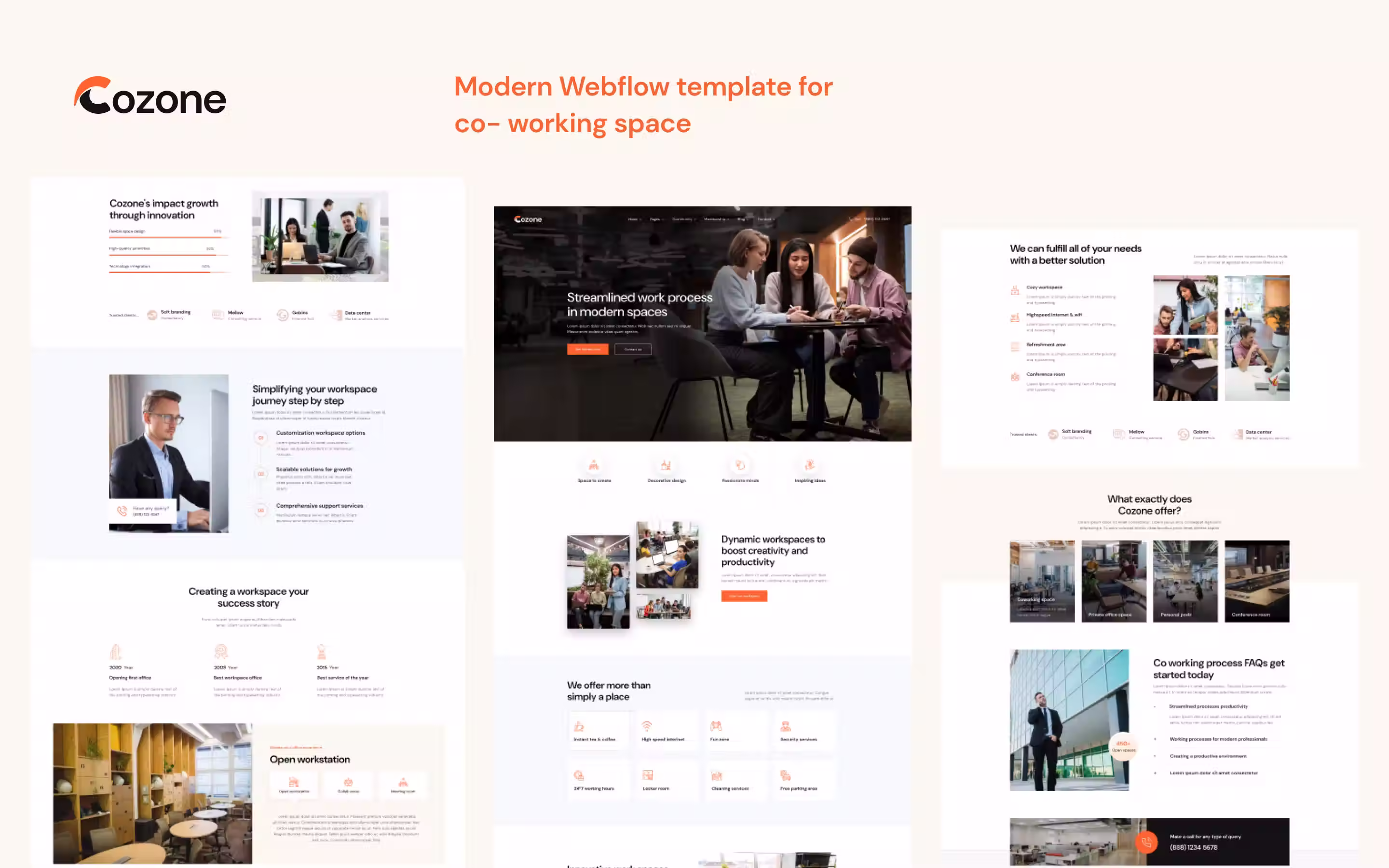Viewport: 1389px width, 868px height.
Task: Open the Membership dropdown in navbar
Action: point(716,219)
